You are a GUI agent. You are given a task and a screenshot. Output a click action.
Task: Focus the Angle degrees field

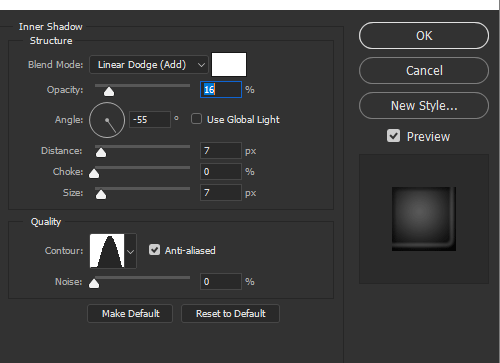click(x=150, y=119)
